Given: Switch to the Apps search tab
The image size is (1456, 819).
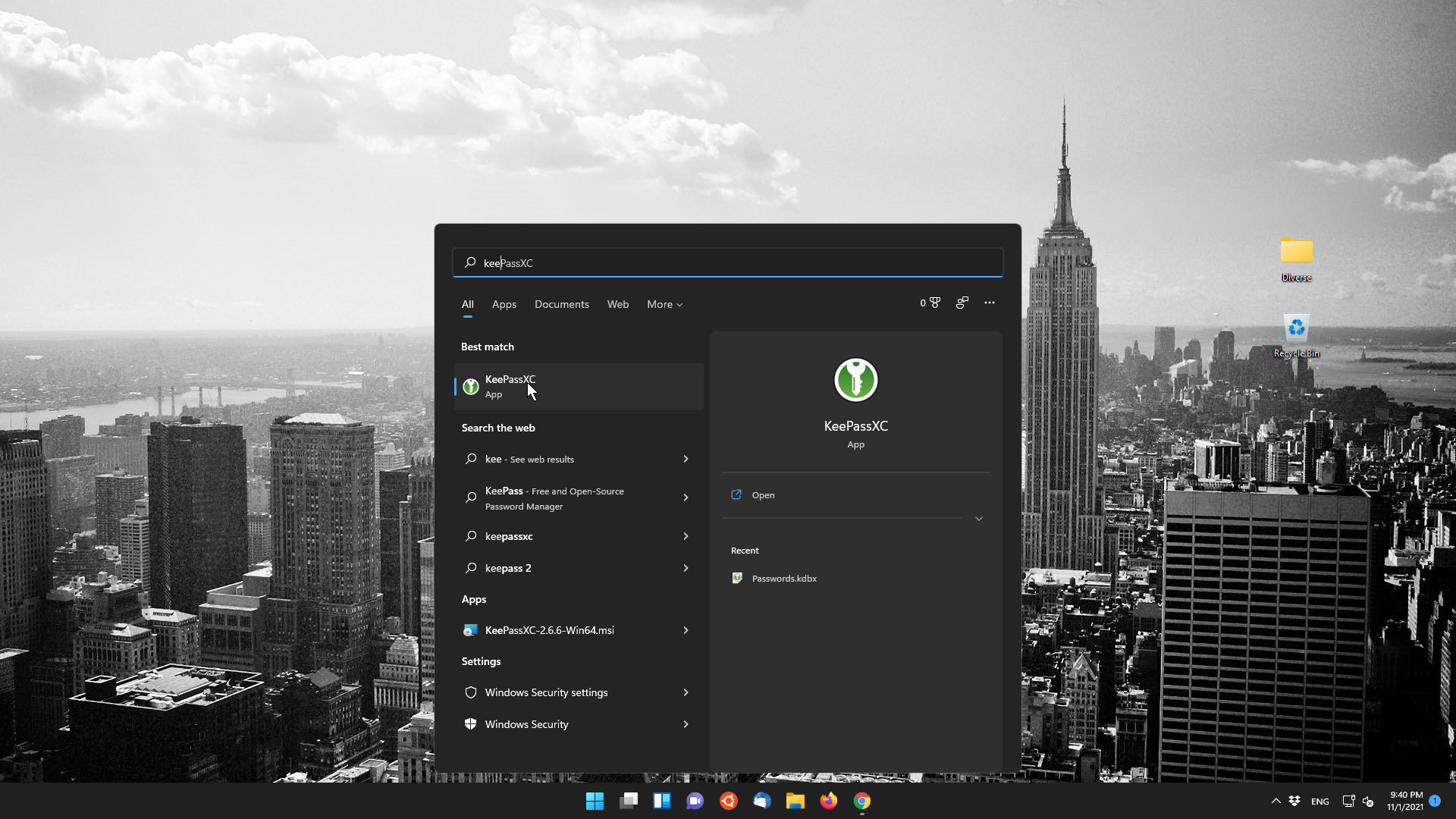Looking at the screenshot, I should 504,304.
